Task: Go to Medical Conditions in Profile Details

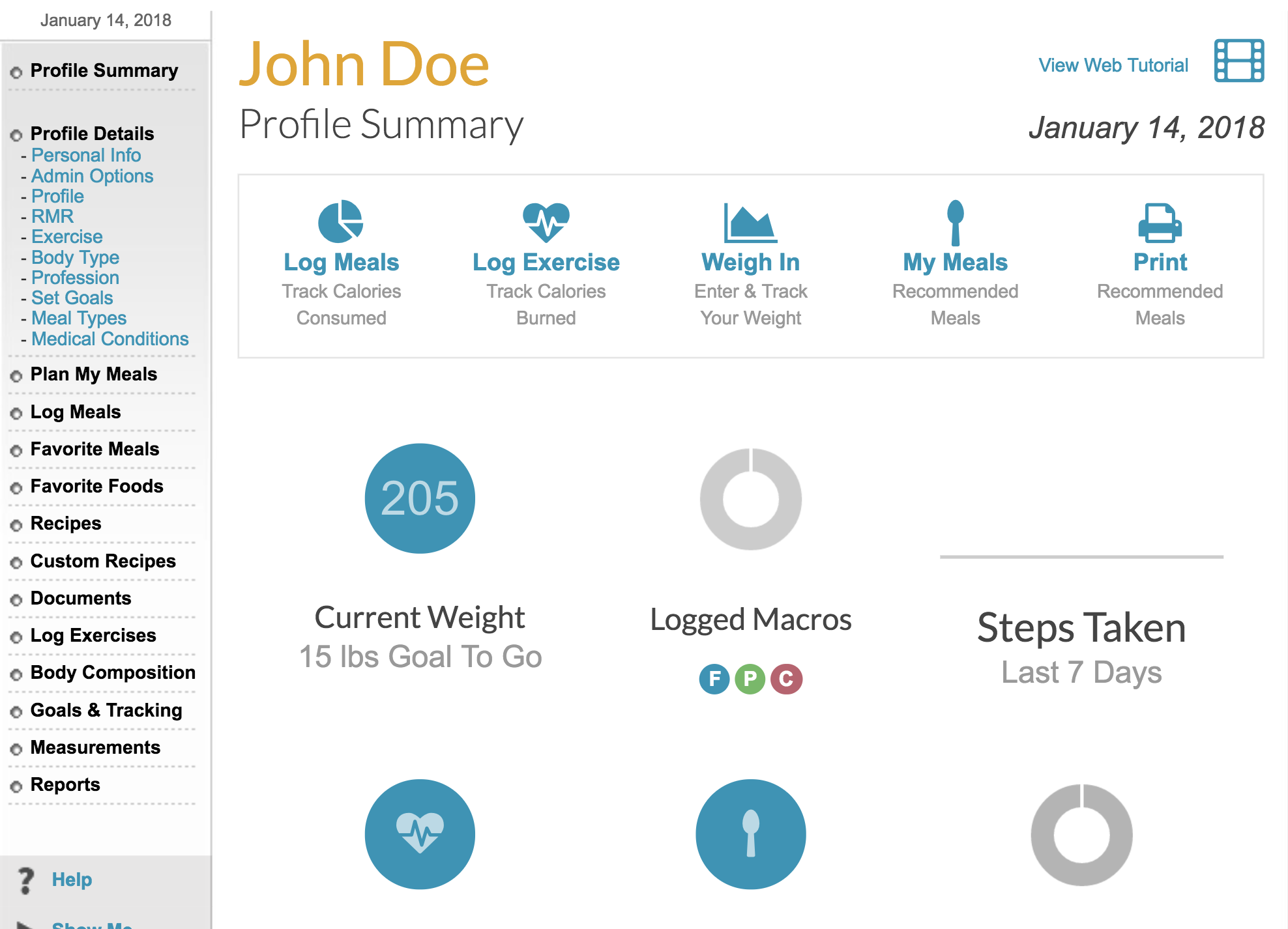Action: [x=110, y=339]
